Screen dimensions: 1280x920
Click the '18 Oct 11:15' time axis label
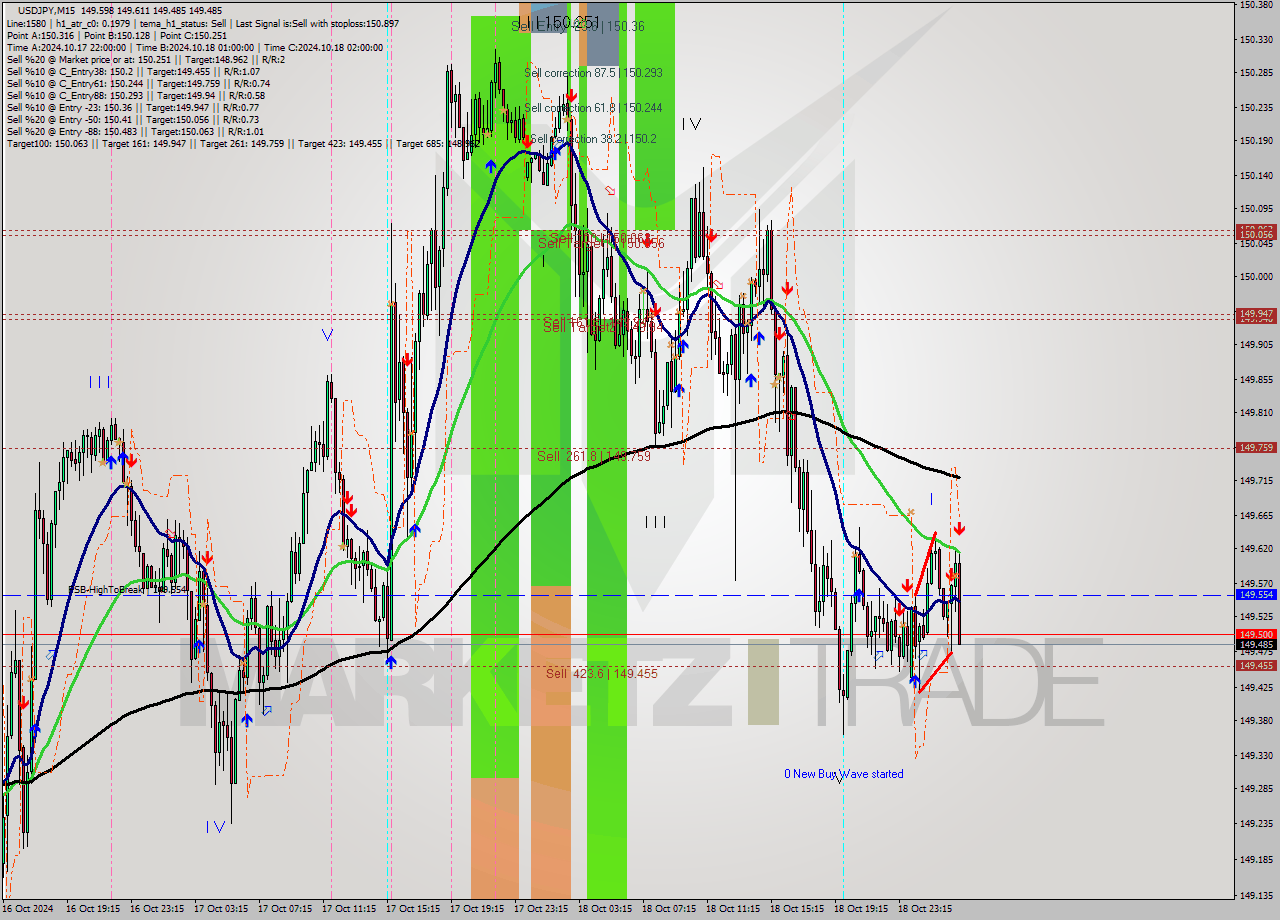[733, 909]
